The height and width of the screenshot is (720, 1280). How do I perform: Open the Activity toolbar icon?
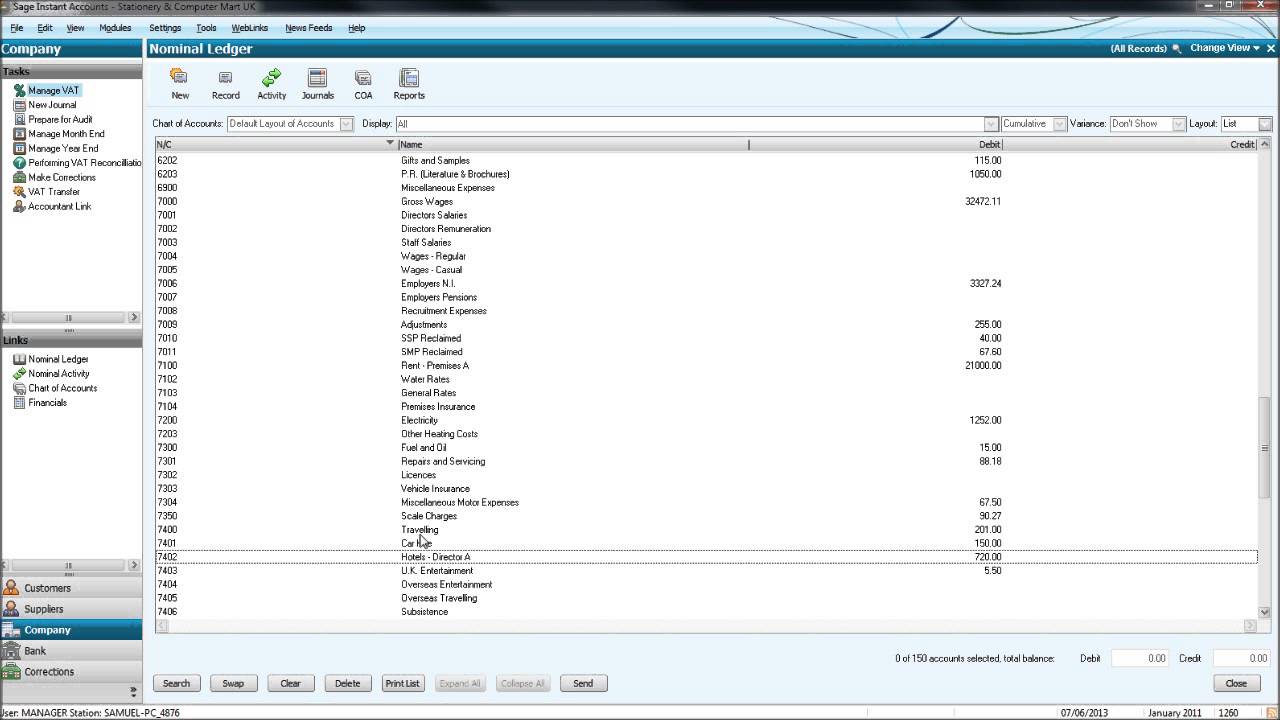pyautogui.click(x=271, y=78)
